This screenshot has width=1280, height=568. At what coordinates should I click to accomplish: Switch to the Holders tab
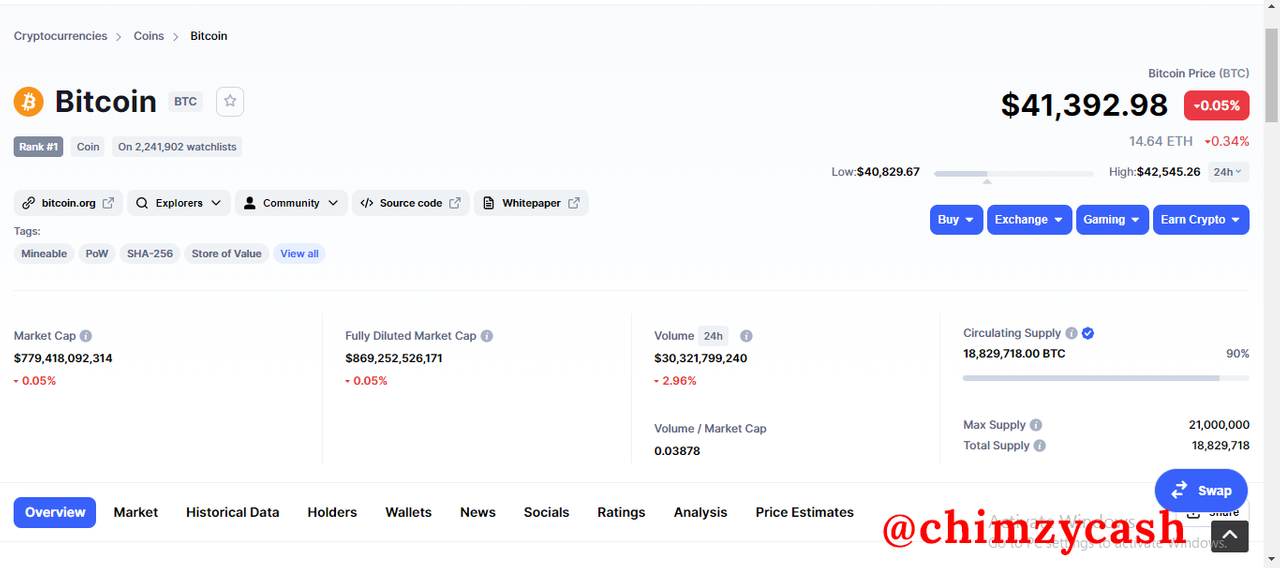point(332,513)
